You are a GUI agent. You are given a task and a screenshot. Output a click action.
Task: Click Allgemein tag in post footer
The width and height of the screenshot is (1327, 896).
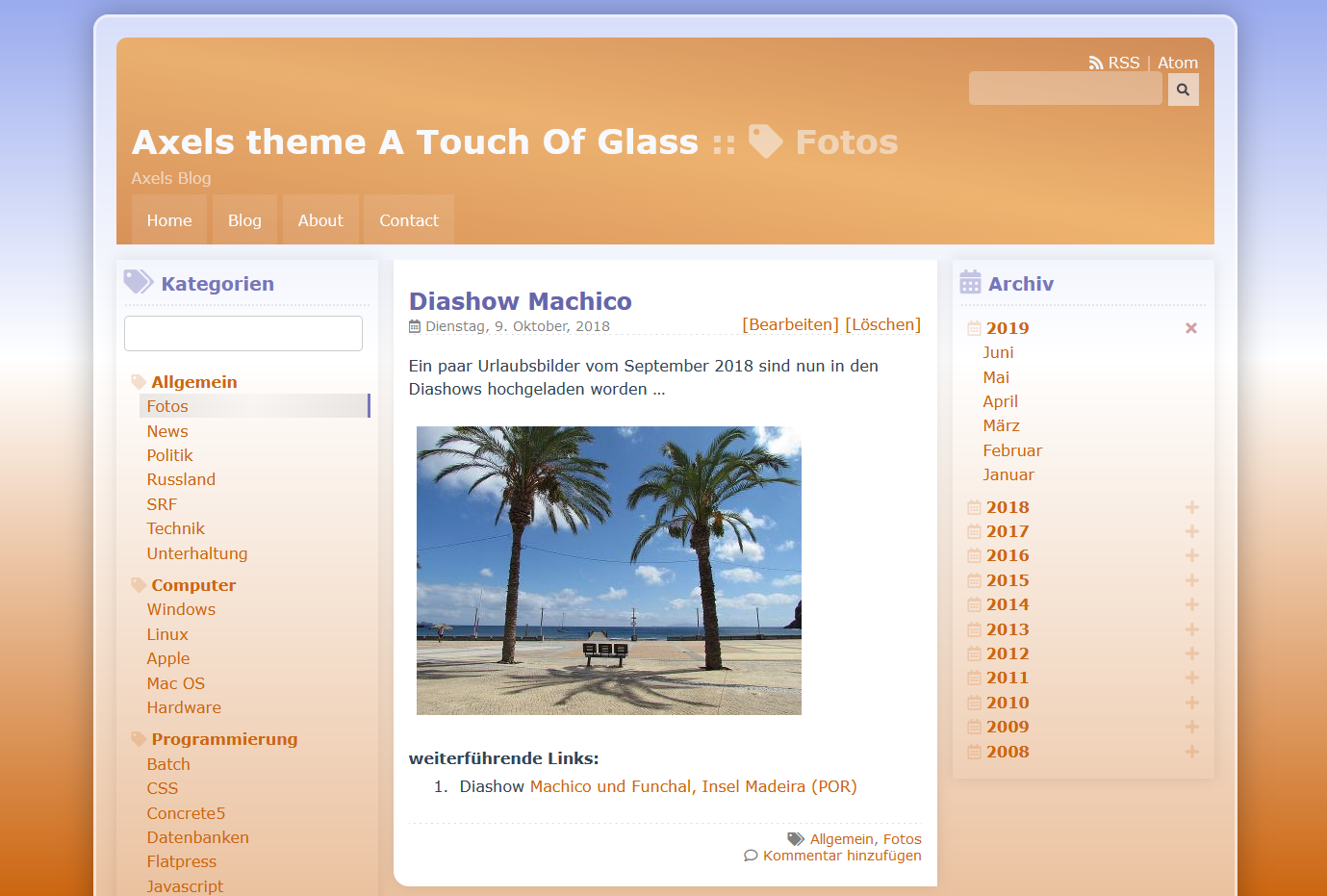pyautogui.click(x=842, y=839)
